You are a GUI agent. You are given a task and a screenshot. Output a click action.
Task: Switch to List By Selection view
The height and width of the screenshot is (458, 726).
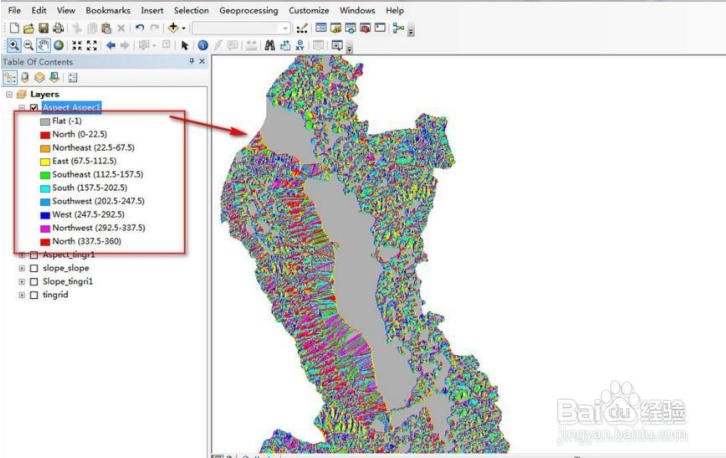[x=54, y=78]
